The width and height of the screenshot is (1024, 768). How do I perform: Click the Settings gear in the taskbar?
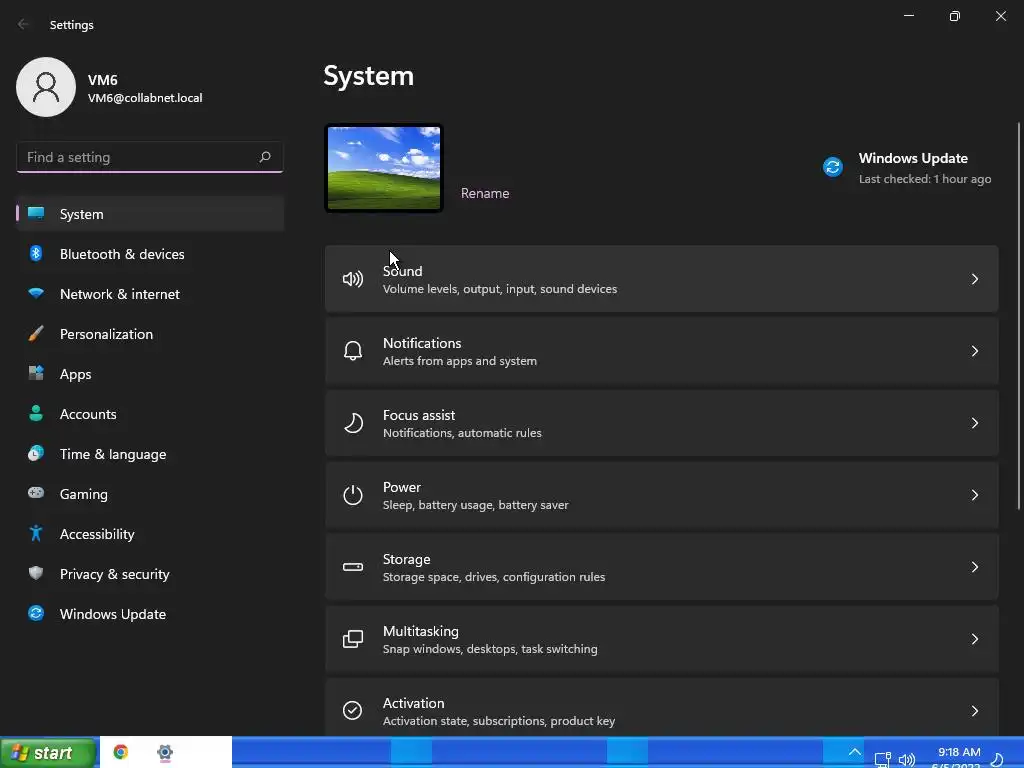click(x=165, y=753)
